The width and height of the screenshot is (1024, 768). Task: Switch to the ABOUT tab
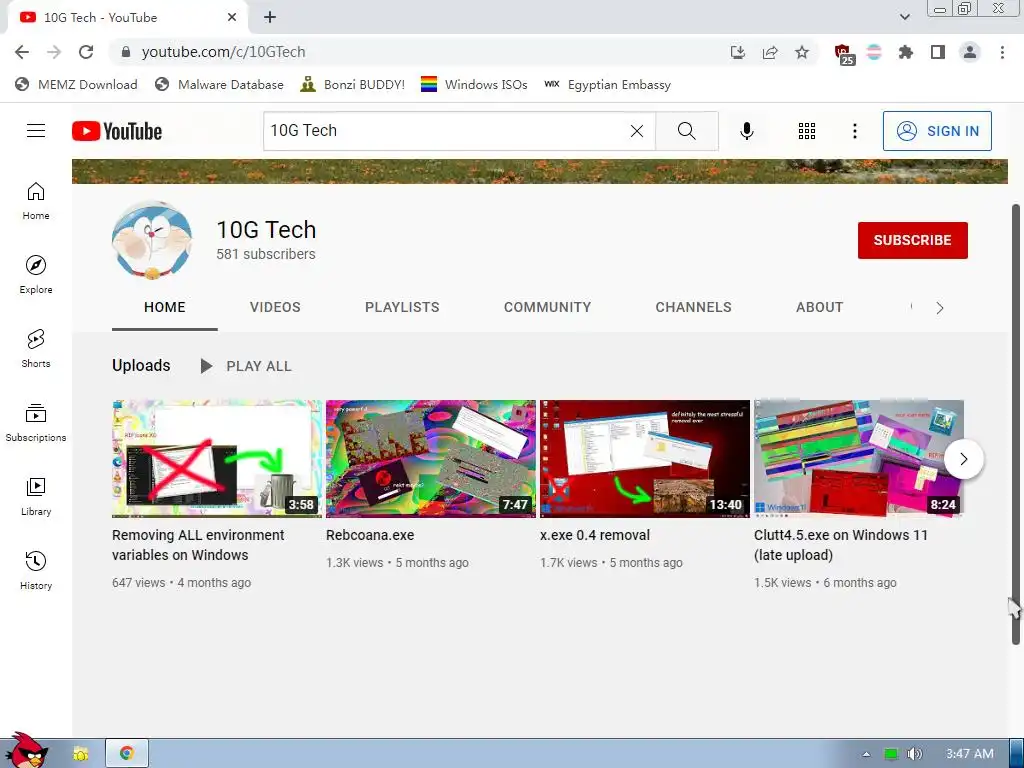pos(819,308)
